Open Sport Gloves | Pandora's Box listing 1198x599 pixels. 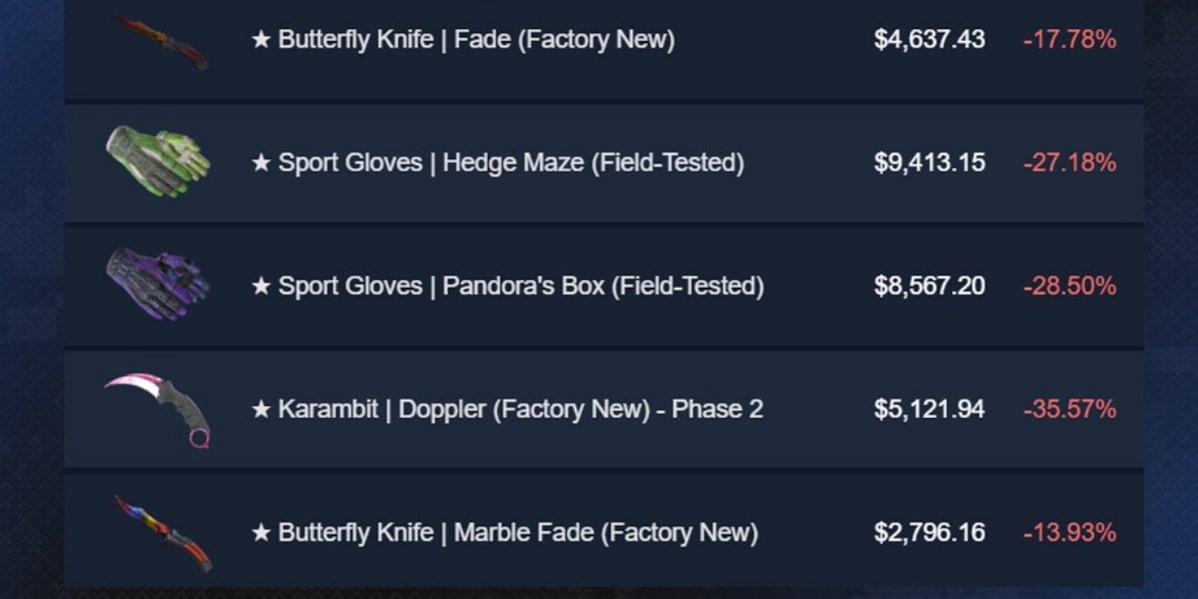tap(507, 287)
